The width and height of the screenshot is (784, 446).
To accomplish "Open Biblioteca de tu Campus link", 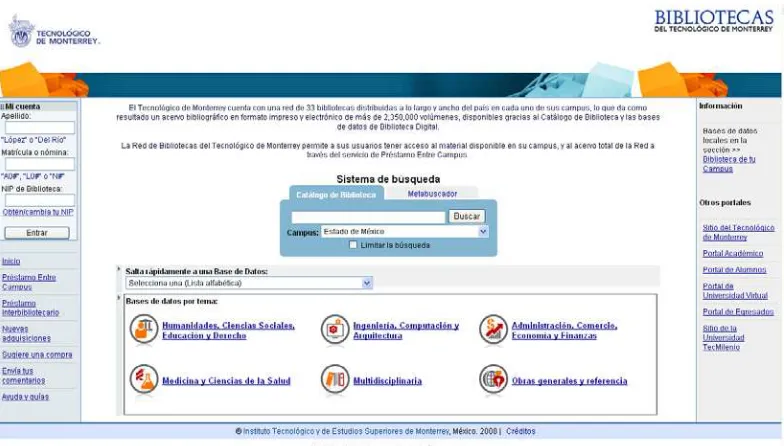I will [729, 164].
